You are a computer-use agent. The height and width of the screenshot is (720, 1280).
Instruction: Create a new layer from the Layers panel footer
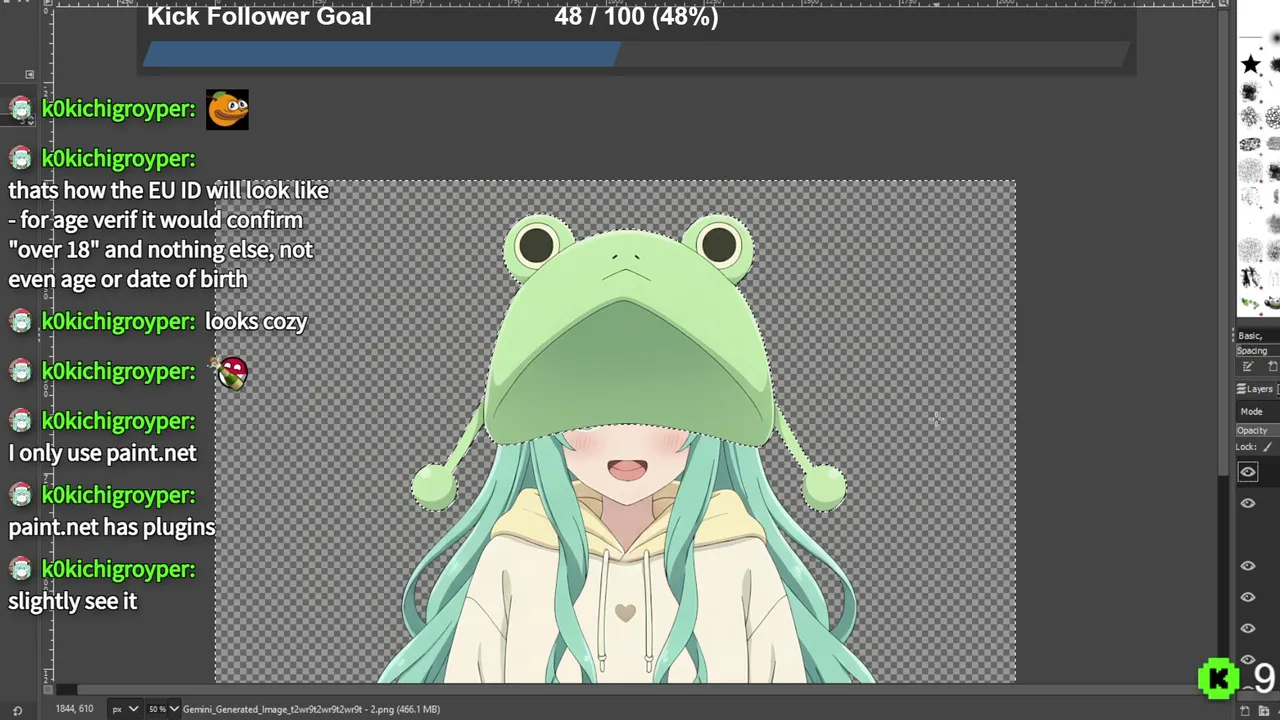[x=1245, y=711]
